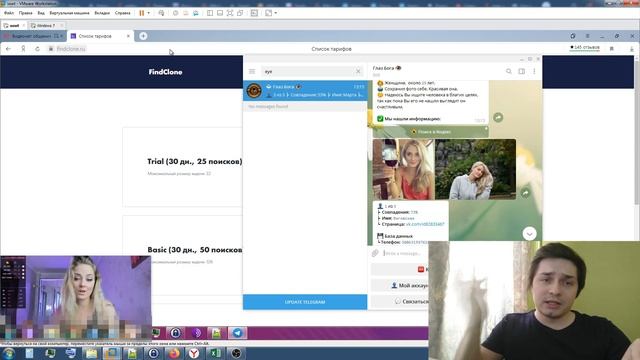640x360 pixels.
Task: Click the findclone.ru address field
Action: coord(71,49)
